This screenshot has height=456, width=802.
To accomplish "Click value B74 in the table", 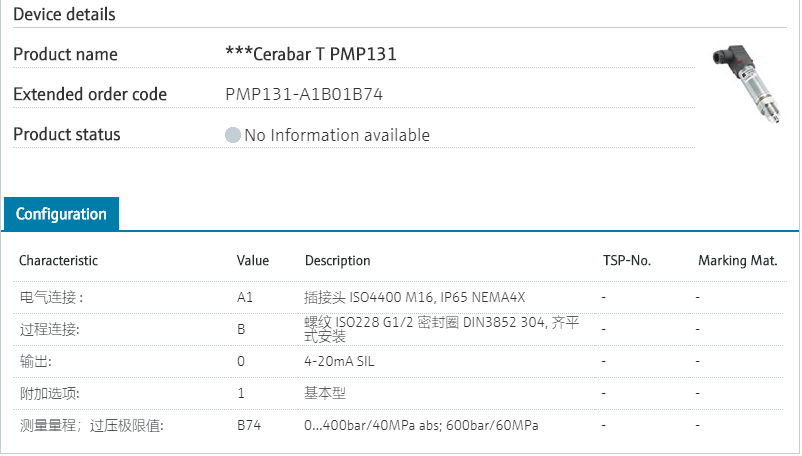I will (249, 425).
